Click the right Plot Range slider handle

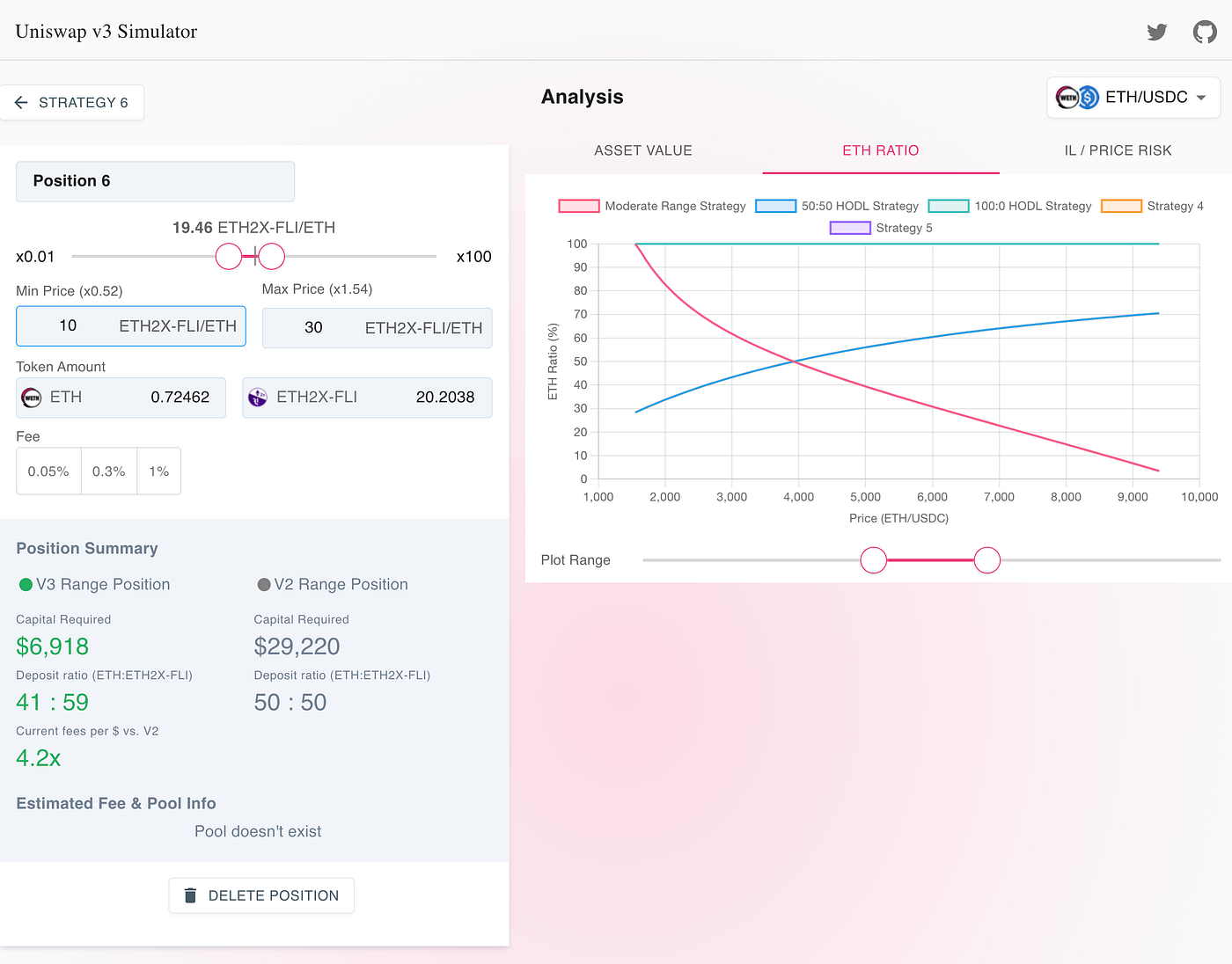987,560
